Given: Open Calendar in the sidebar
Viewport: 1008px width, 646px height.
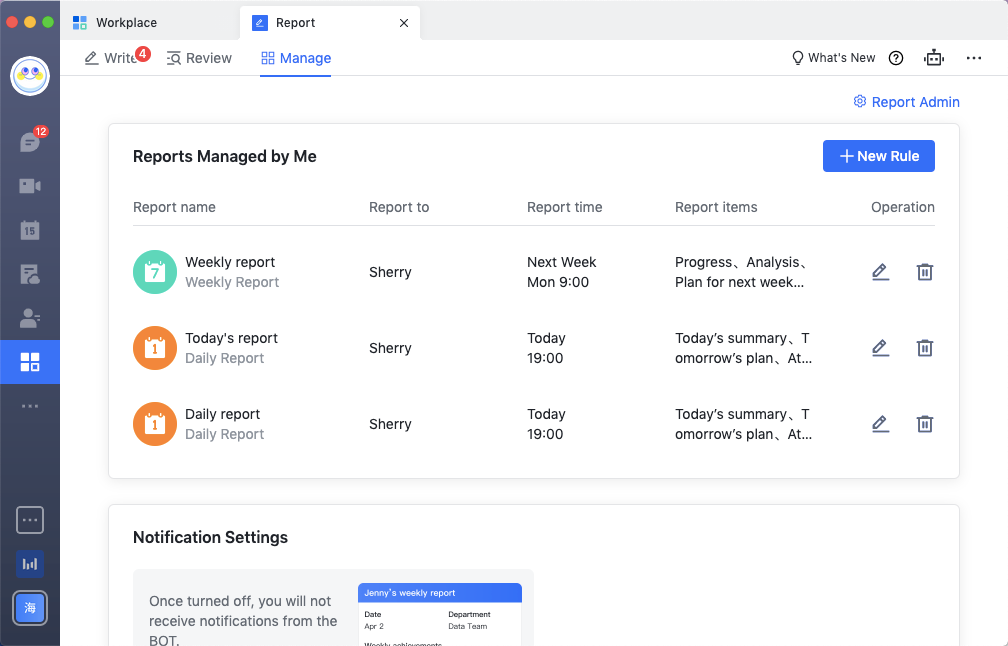Looking at the screenshot, I should coord(30,229).
